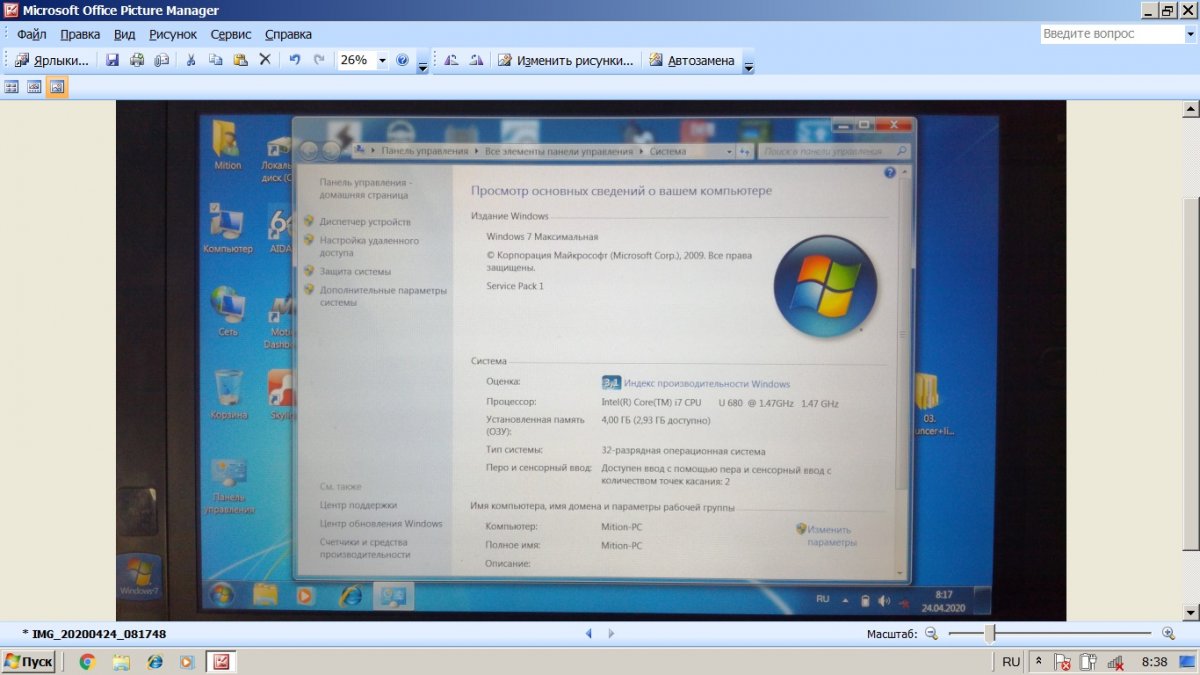Click the Copy icon in the toolbar
Screen dimensions: 1200x675
tap(215, 60)
